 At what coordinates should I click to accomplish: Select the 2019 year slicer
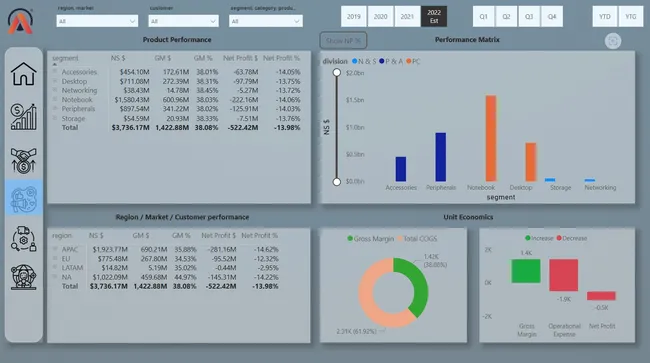coord(354,17)
